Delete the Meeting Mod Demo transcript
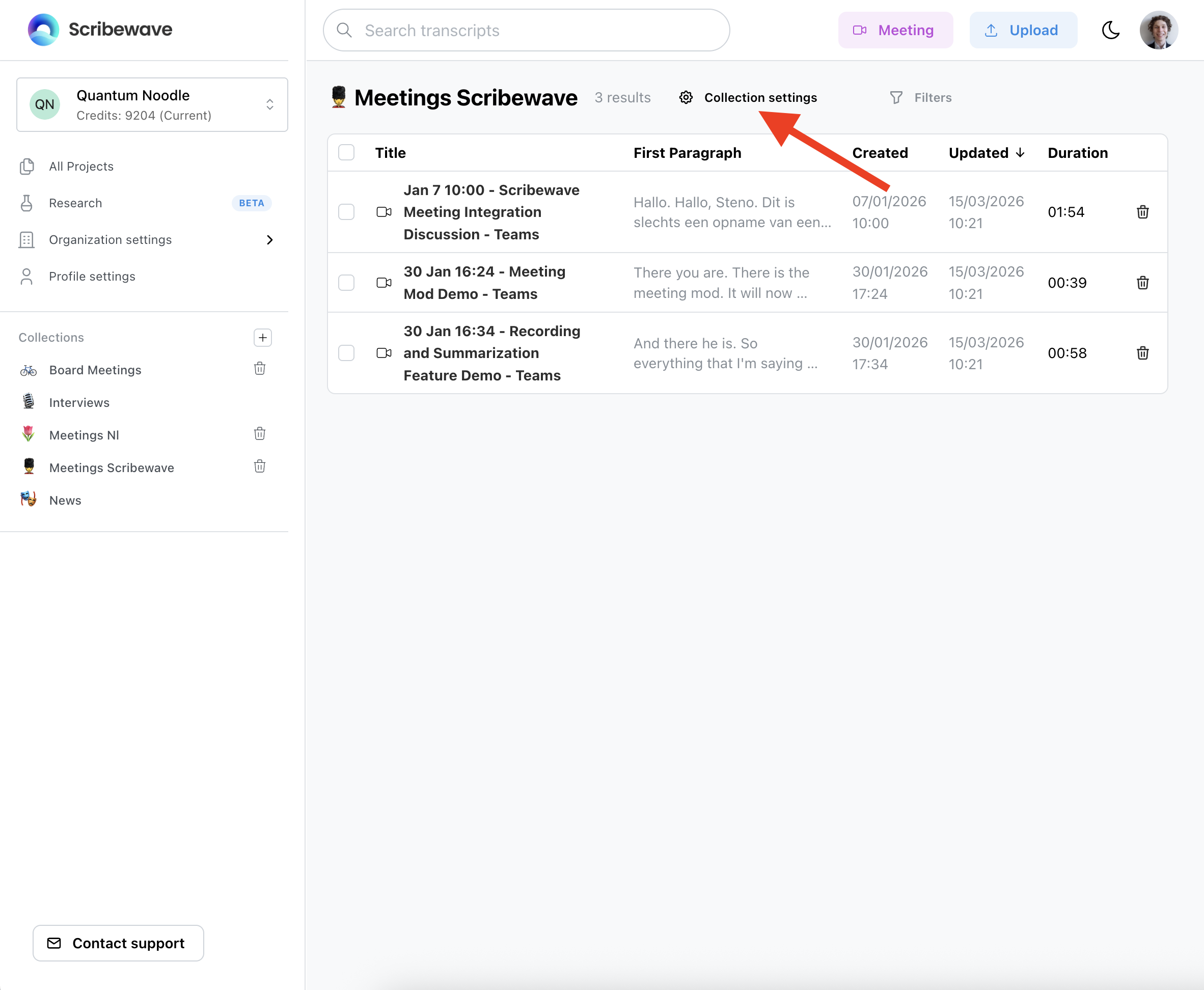This screenshot has height=990, width=1204. pos(1142,283)
